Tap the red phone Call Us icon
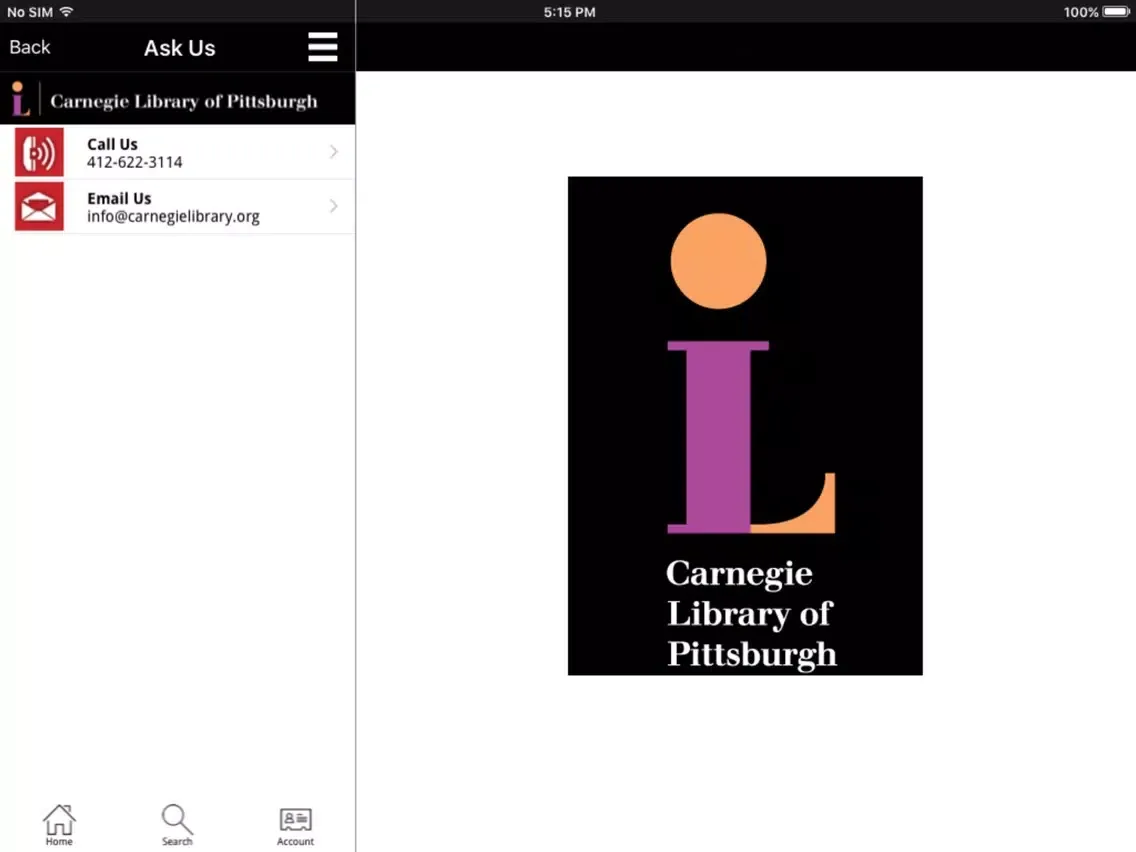The image size is (1136, 852). click(x=39, y=152)
